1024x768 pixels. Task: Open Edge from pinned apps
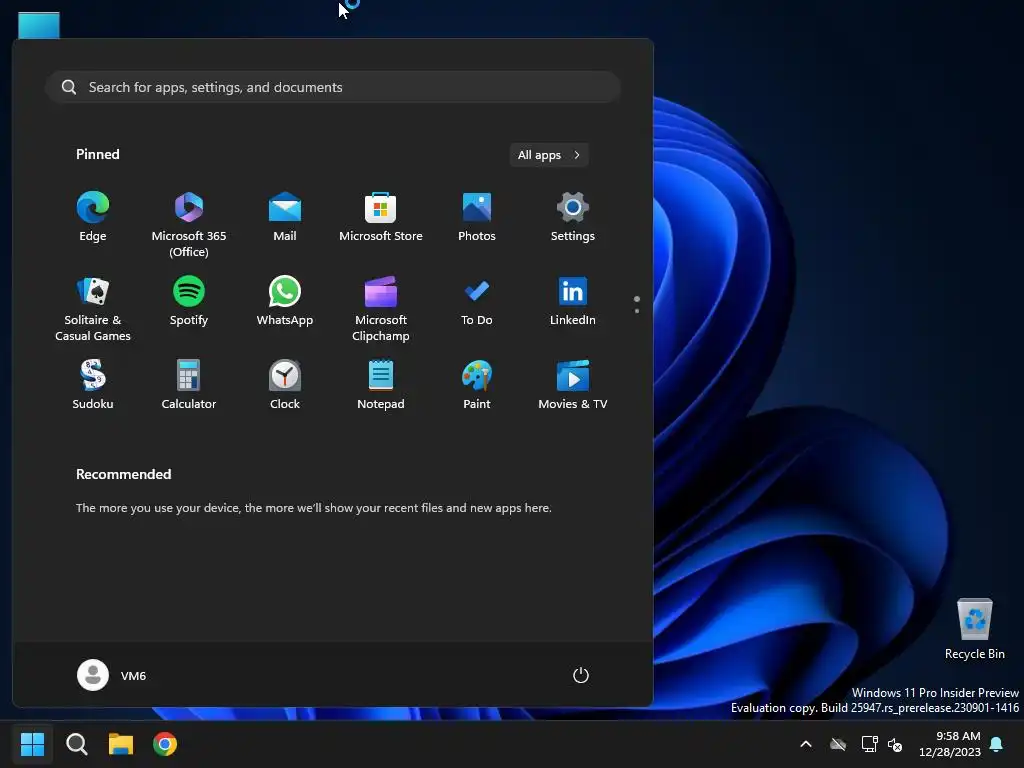click(93, 217)
